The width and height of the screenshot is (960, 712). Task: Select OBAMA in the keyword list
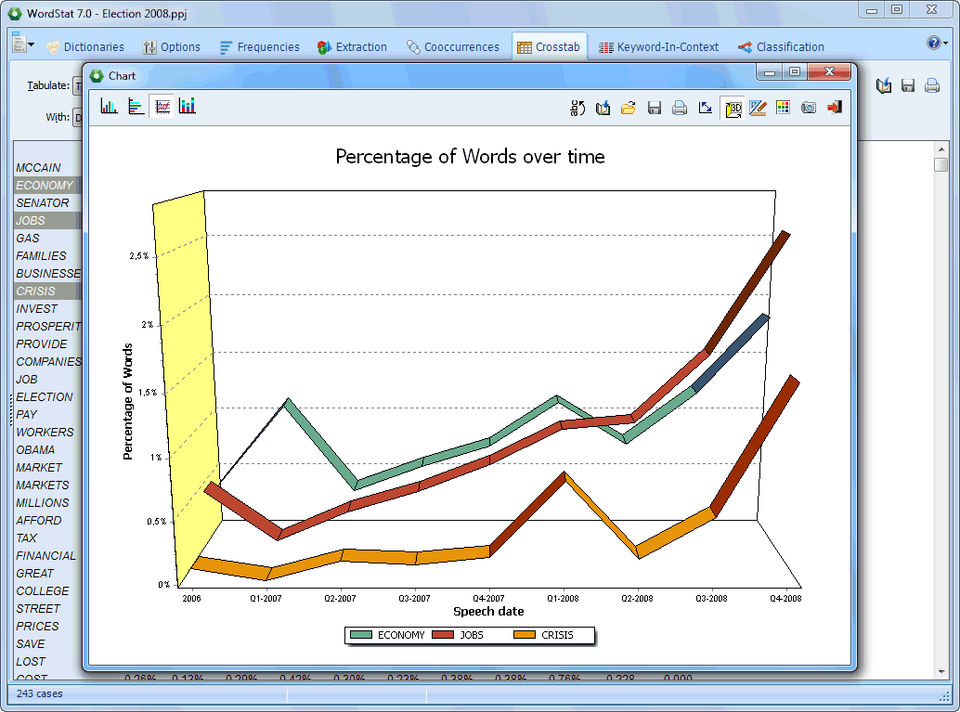click(48, 450)
